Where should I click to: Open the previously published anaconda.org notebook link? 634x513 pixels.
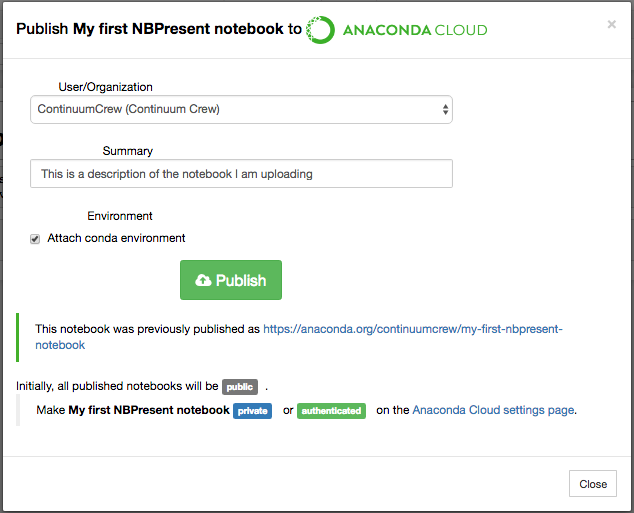pos(298,337)
